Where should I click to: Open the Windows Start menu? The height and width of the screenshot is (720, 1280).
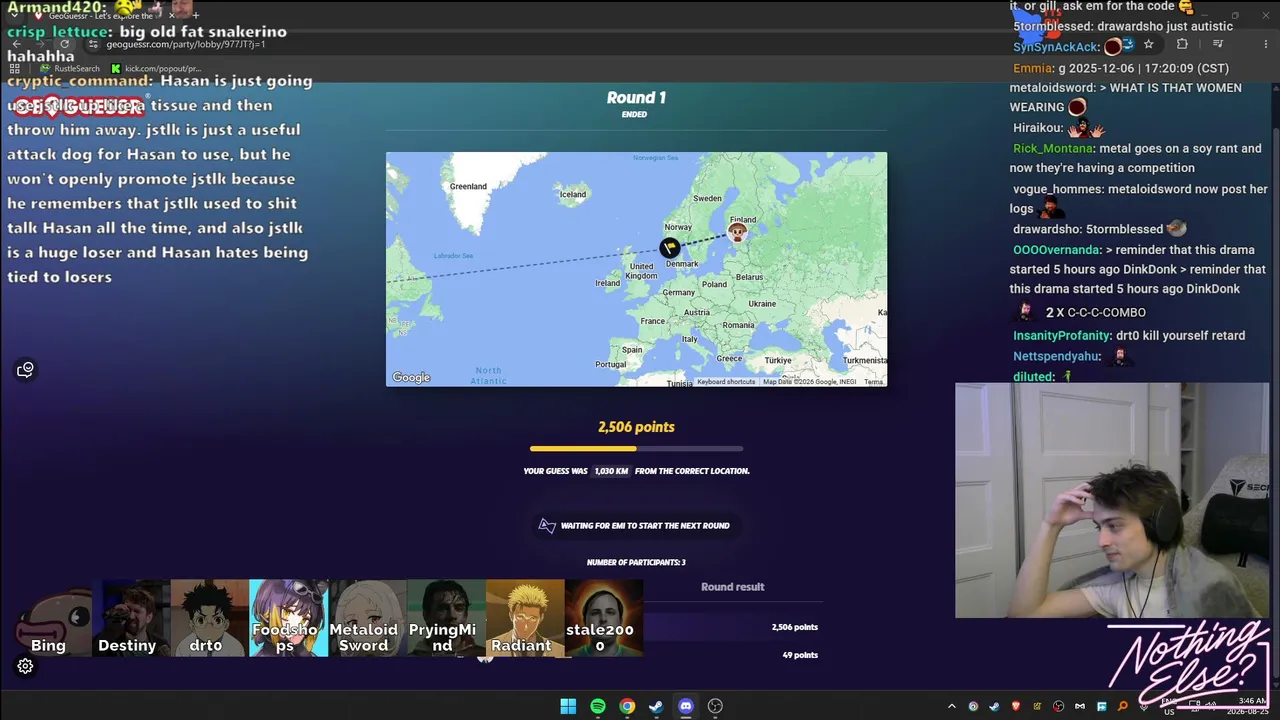[x=568, y=706]
